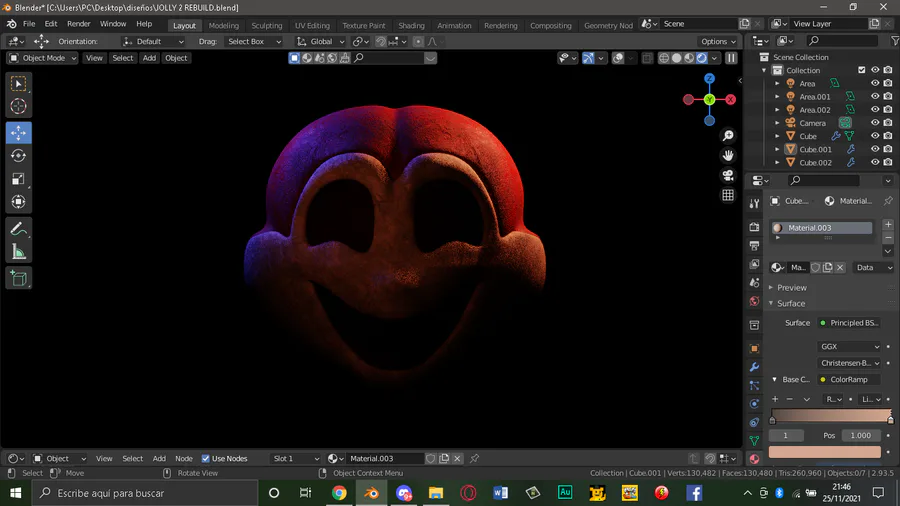Click the viewport View menu button
Image resolution: width=900 pixels, height=506 pixels.
pyautogui.click(x=94, y=58)
